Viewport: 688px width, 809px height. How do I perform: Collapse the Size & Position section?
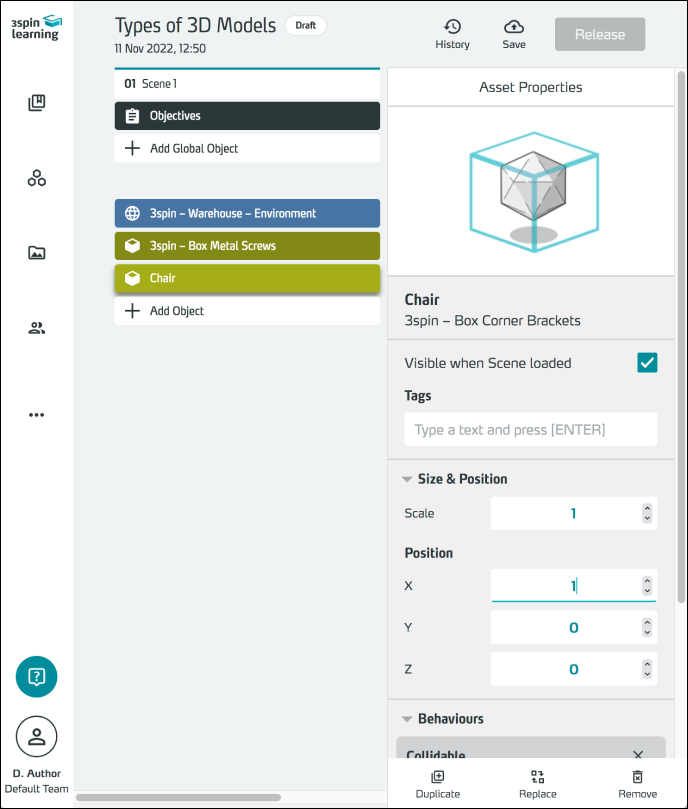pyautogui.click(x=407, y=479)
